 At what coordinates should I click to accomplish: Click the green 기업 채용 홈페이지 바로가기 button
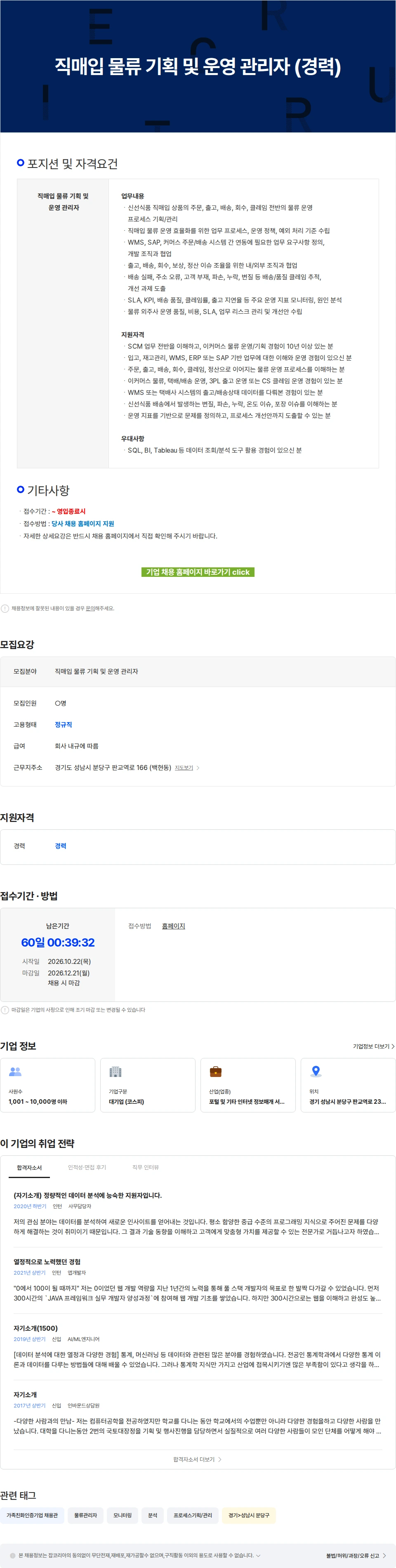click(198, 571)
